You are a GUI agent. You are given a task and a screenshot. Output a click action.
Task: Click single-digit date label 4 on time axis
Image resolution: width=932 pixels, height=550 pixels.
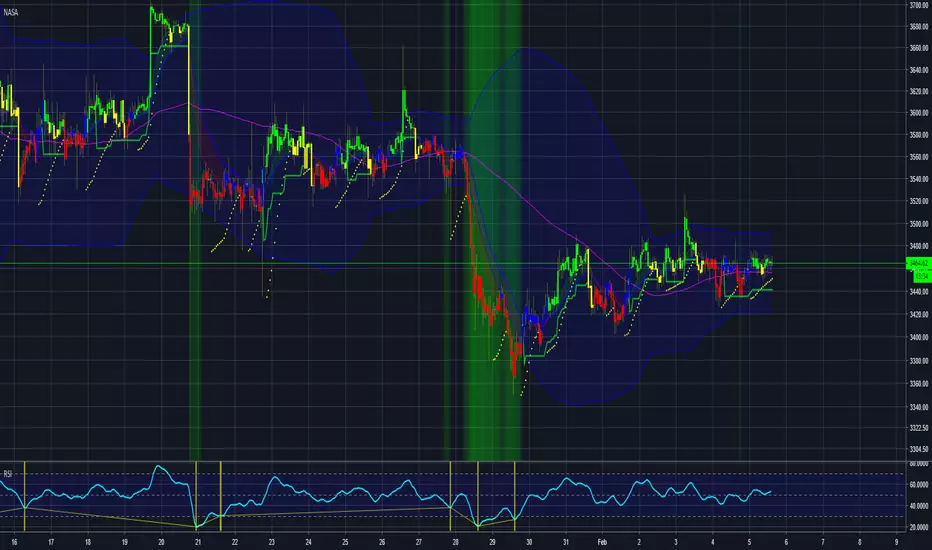coord(713,542)
